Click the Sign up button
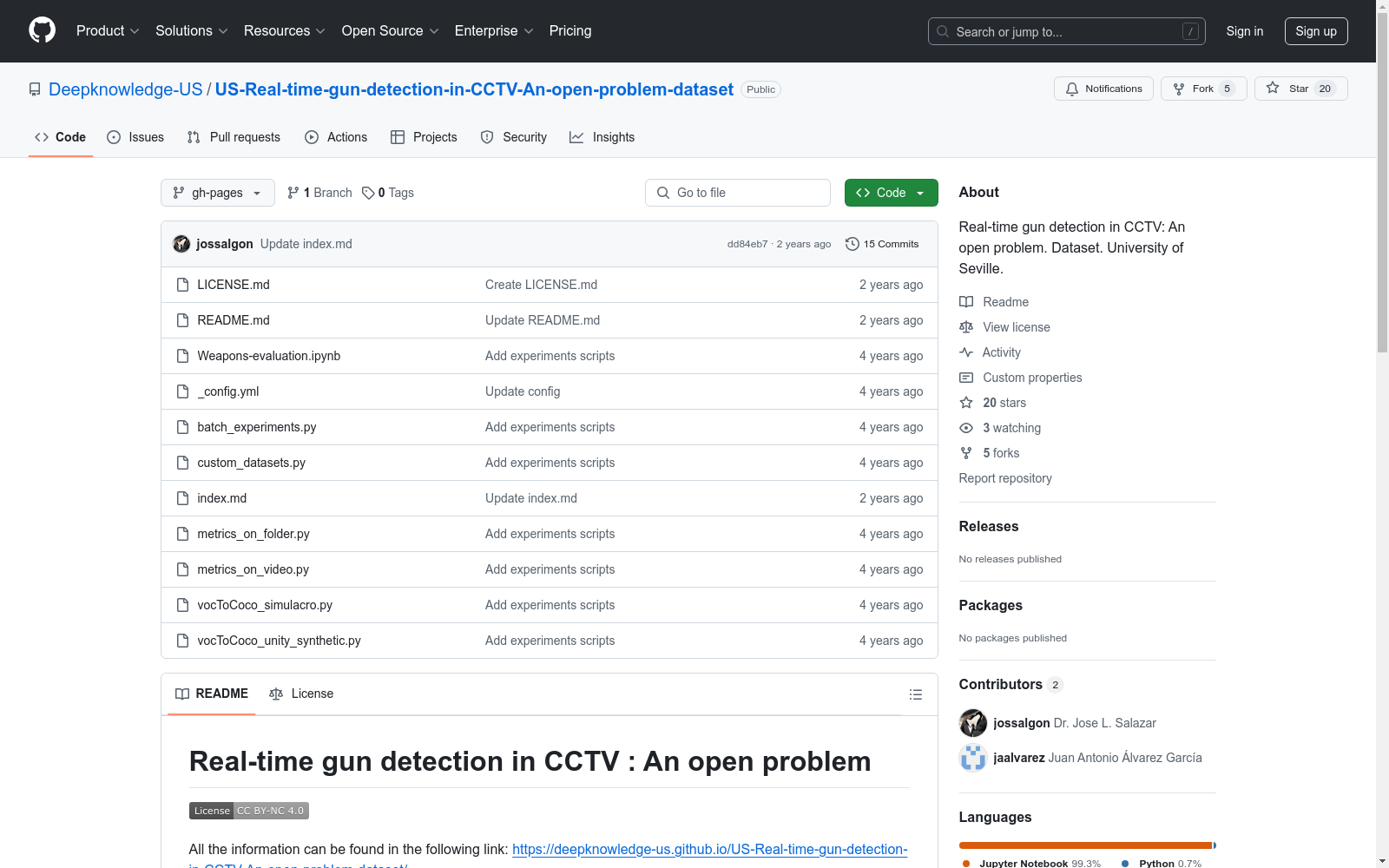 (1316, 31)
